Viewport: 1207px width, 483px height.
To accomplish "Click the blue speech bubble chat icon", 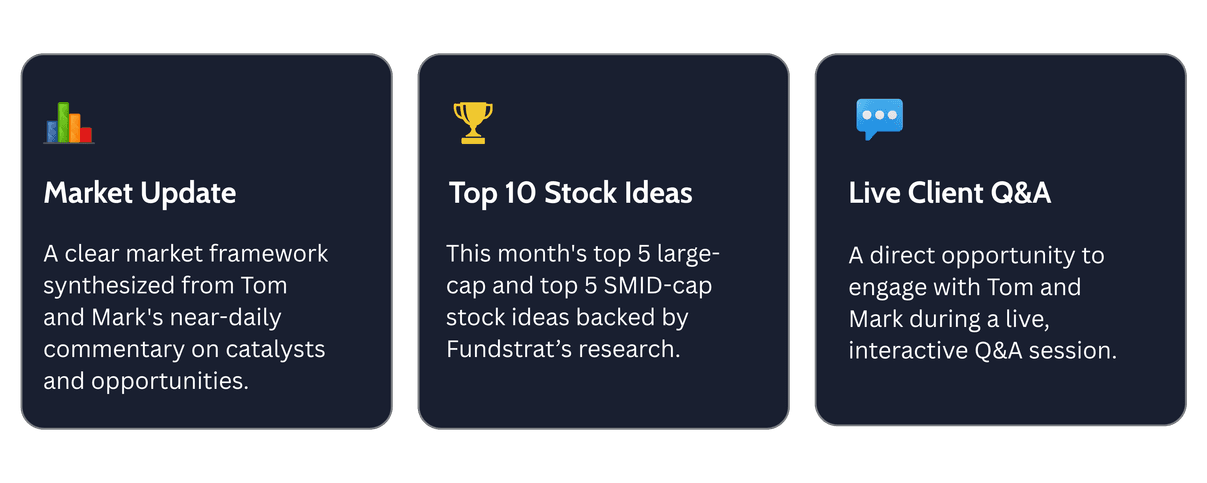I will coord(880,119).
